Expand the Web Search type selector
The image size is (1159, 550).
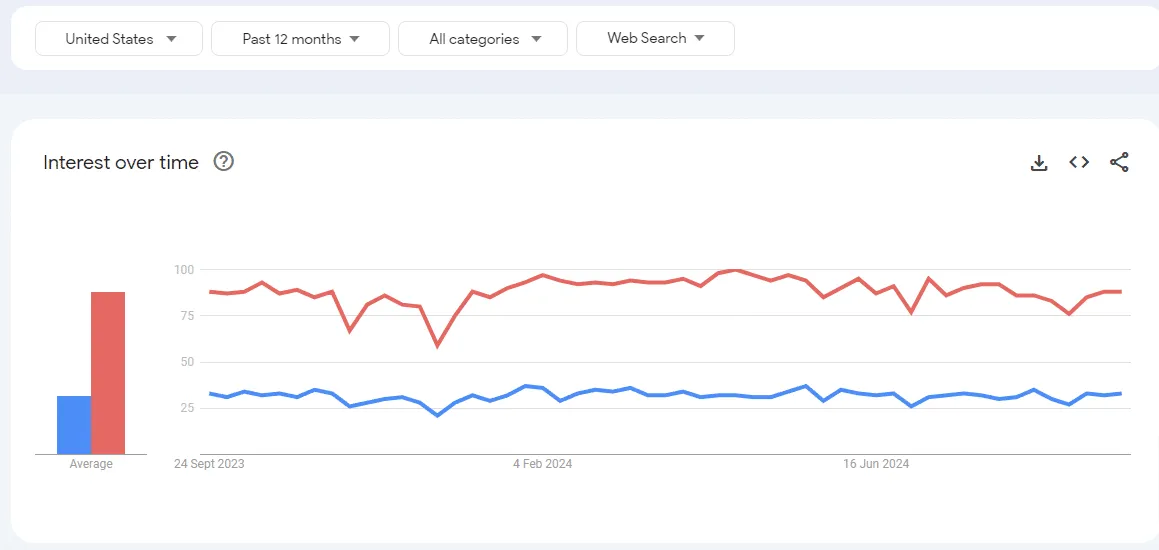click(x=655, y=38)
